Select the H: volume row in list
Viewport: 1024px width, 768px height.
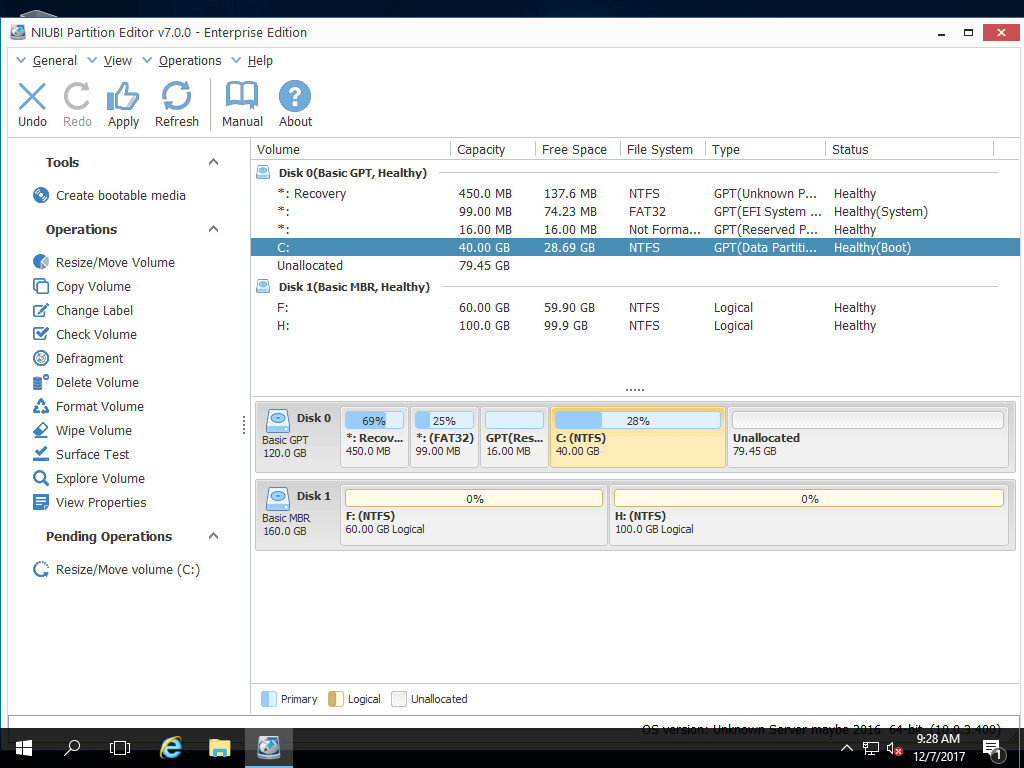[635, 325]
